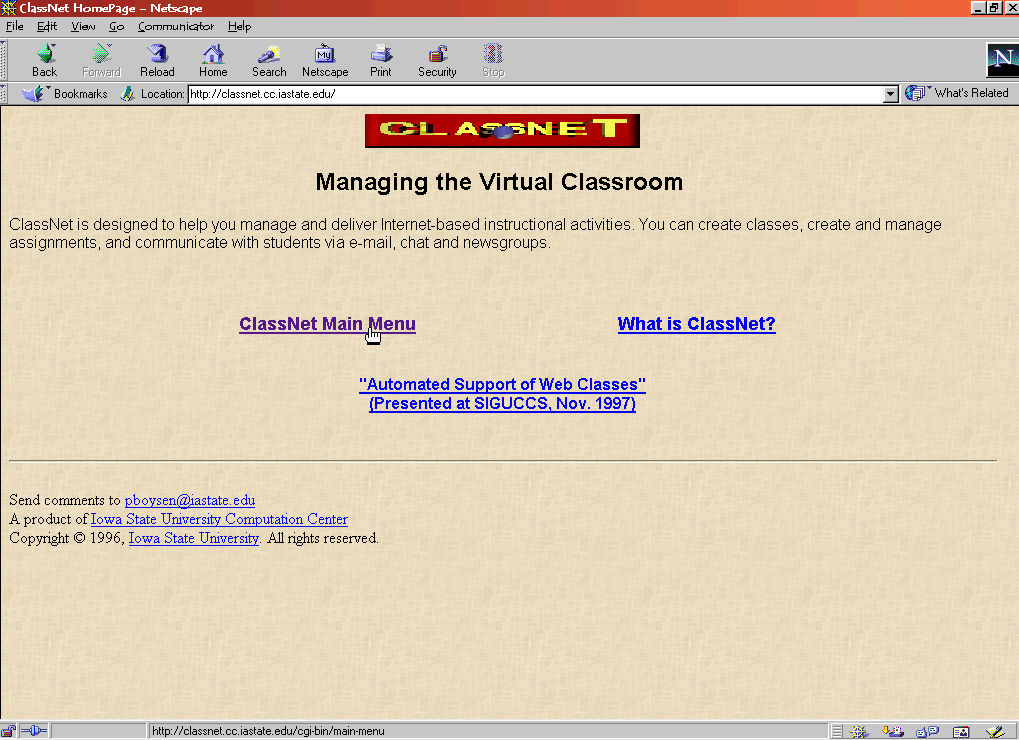Follow the ClassNet Main Menu link
Viewport: 1019px width, 740px height.
coord(327,324)
